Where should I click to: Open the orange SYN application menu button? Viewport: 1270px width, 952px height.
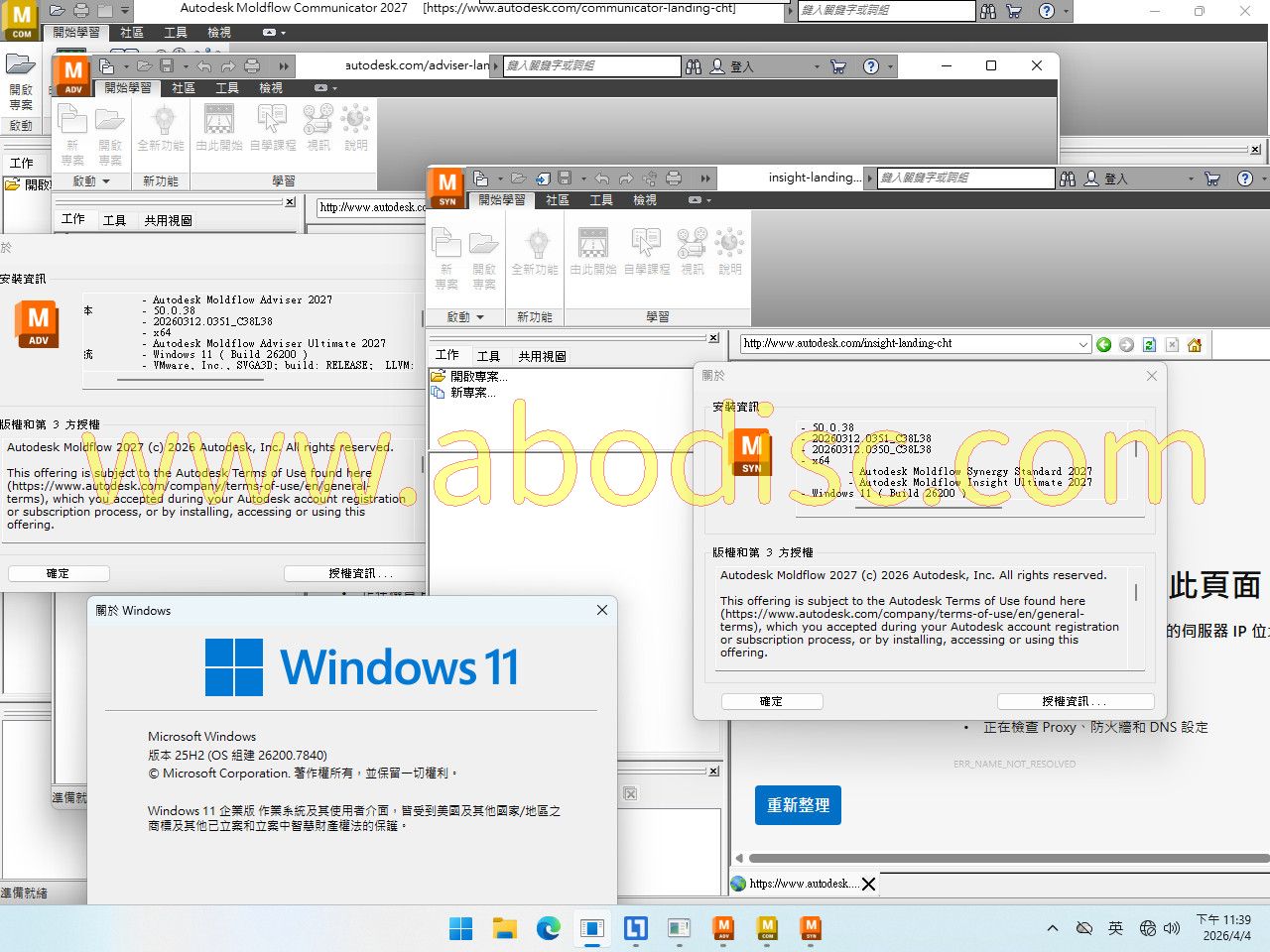pos(447,187)
